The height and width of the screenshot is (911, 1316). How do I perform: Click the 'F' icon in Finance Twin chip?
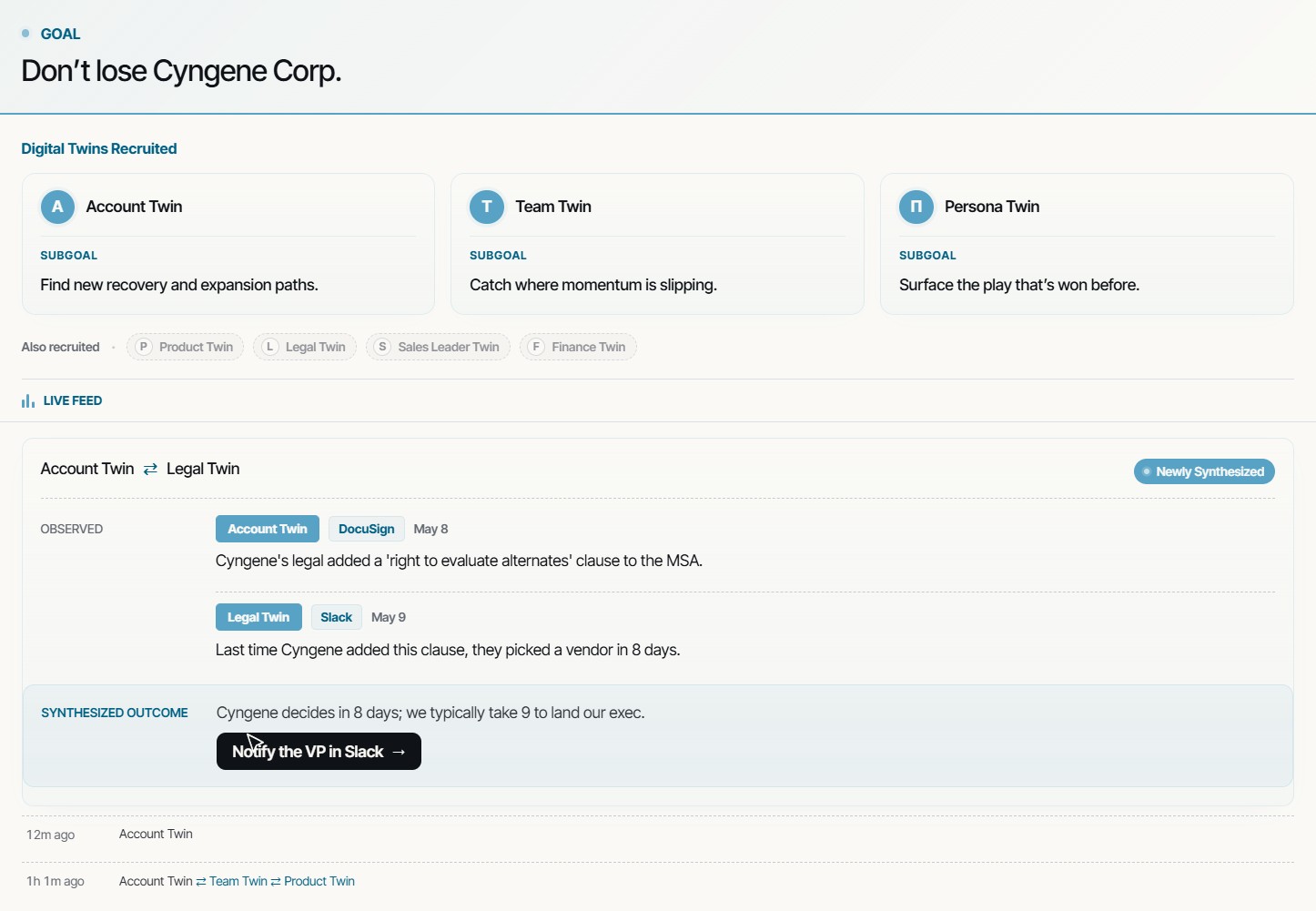point(536,347)
